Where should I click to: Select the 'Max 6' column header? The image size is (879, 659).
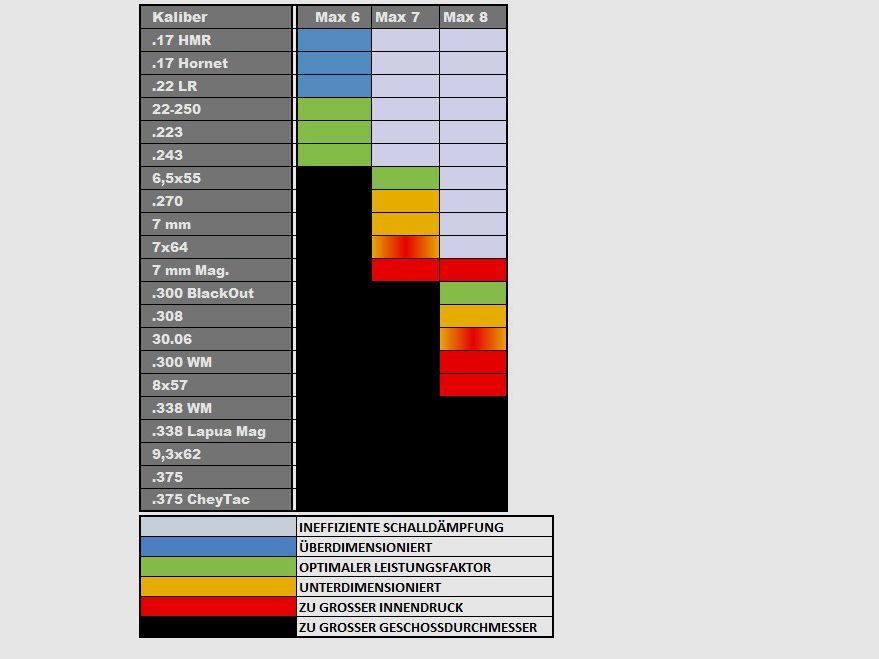click(334, 17)
